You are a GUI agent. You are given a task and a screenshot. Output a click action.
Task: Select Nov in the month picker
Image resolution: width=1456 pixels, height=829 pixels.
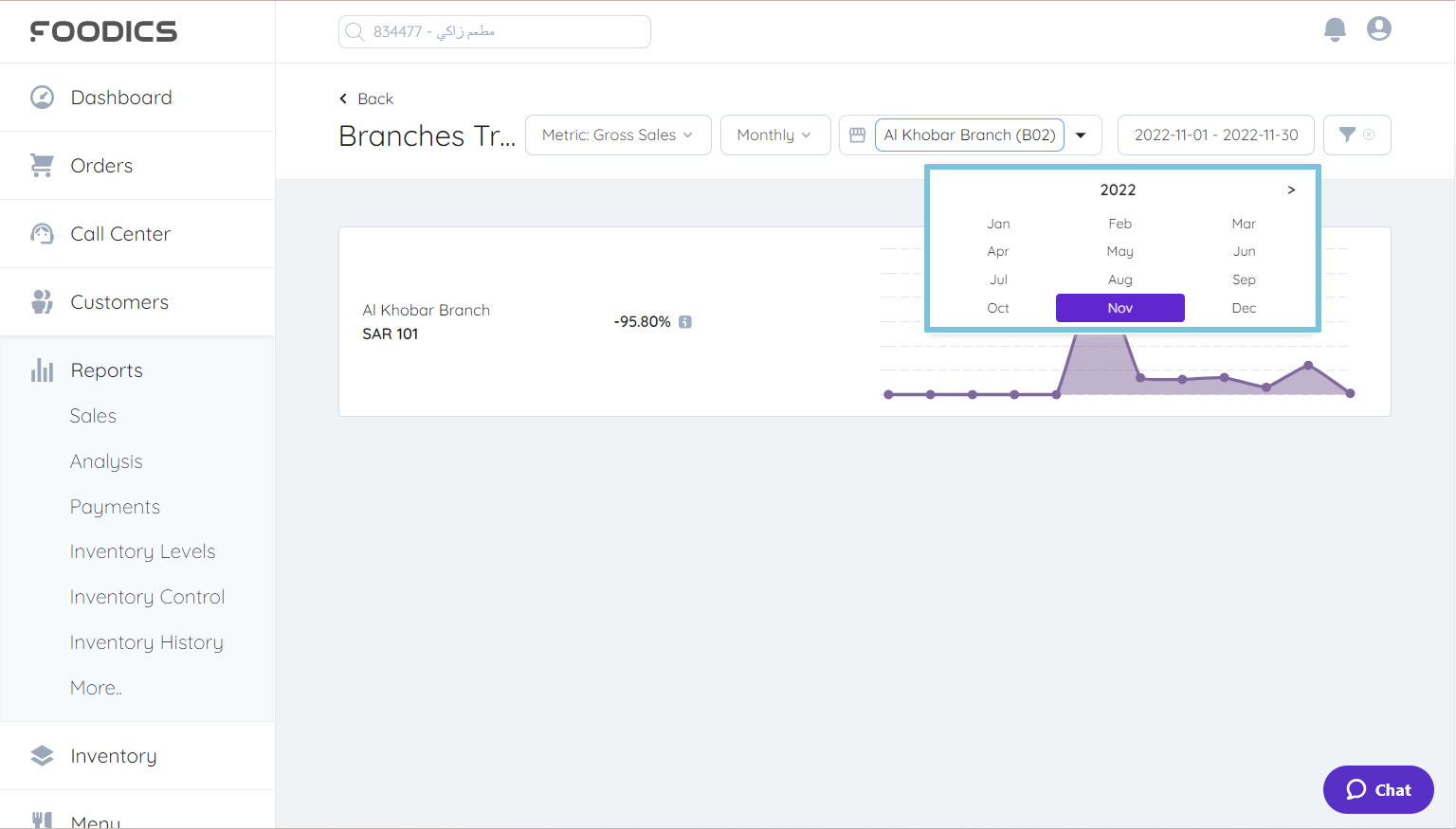[1119, 307]
